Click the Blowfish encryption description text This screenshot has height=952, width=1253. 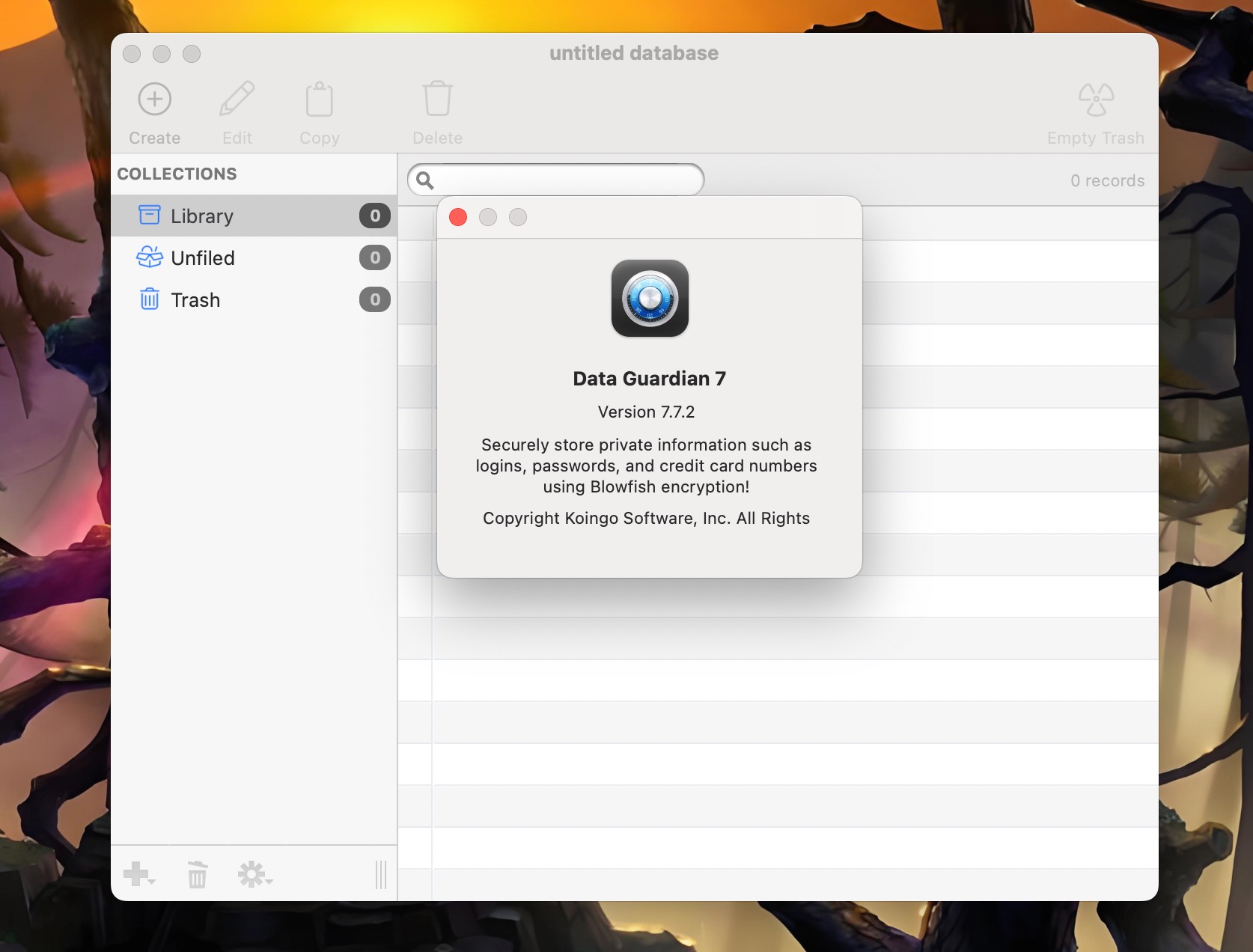click(x=647, y=466)
